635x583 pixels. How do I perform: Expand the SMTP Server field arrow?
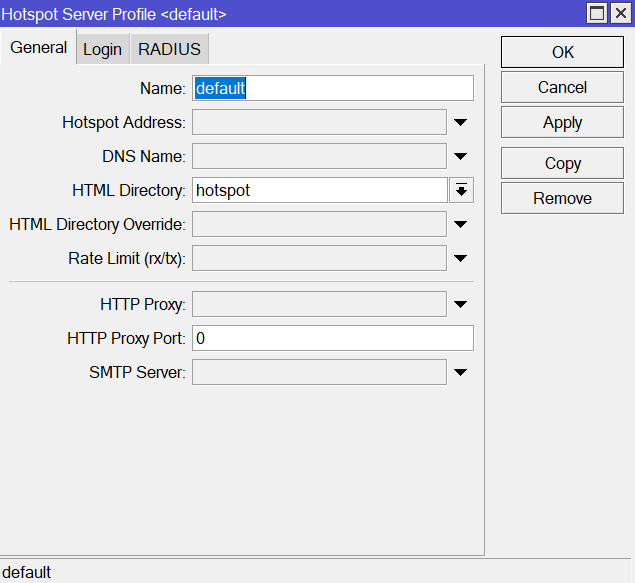[x=460, y=372]
